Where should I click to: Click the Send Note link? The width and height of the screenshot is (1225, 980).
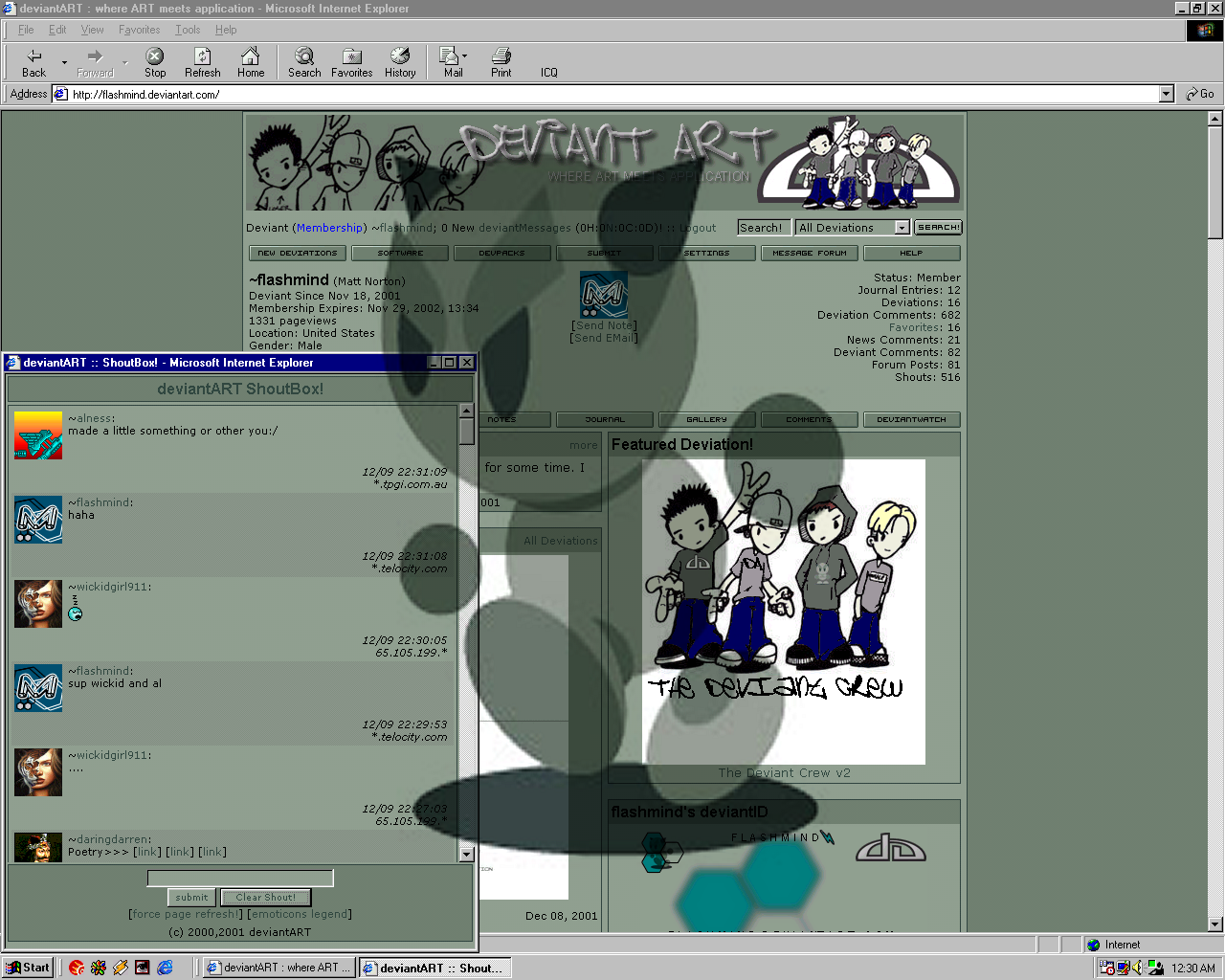tap(604, 325)
